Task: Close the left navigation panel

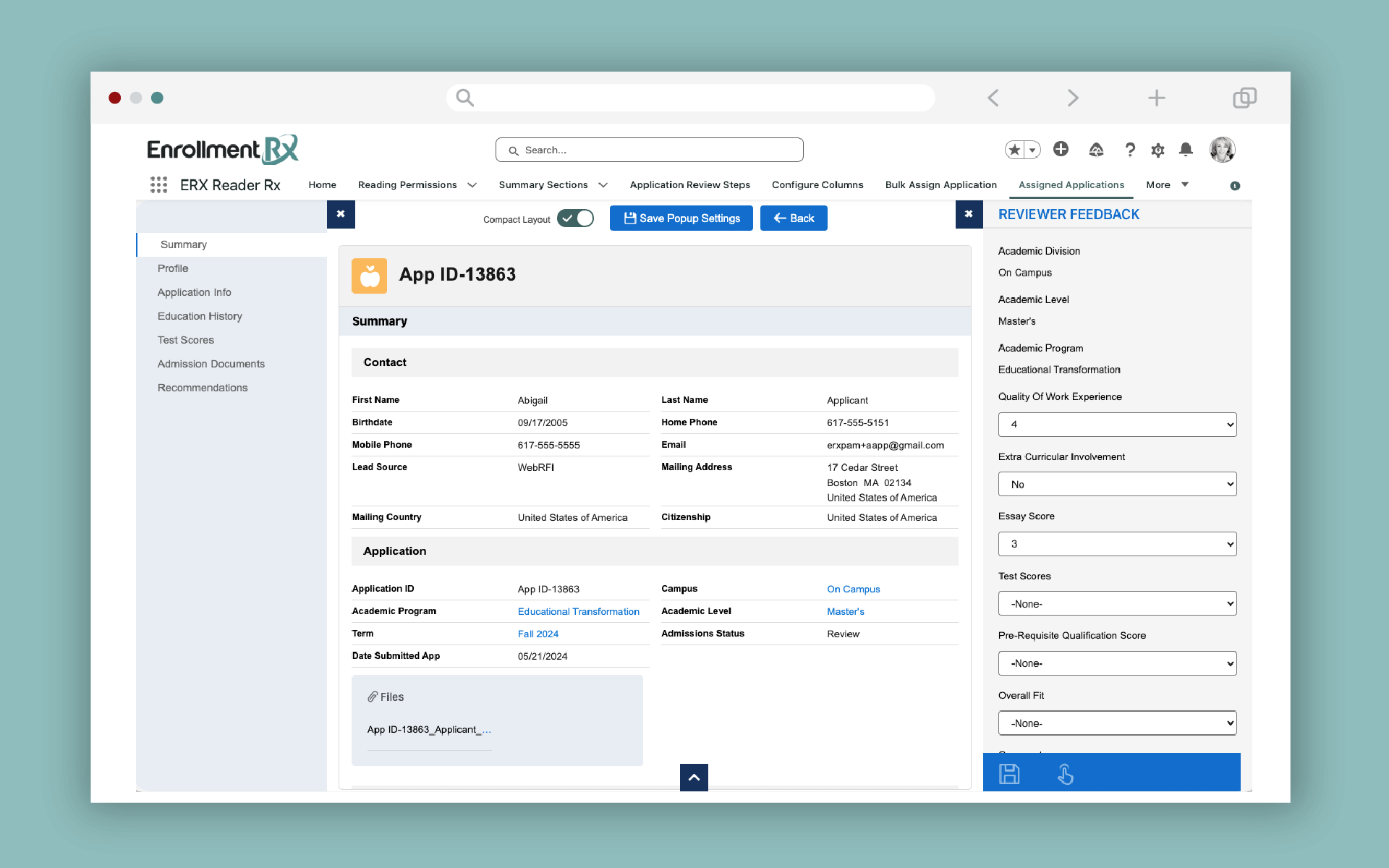Action: [341, 214]
